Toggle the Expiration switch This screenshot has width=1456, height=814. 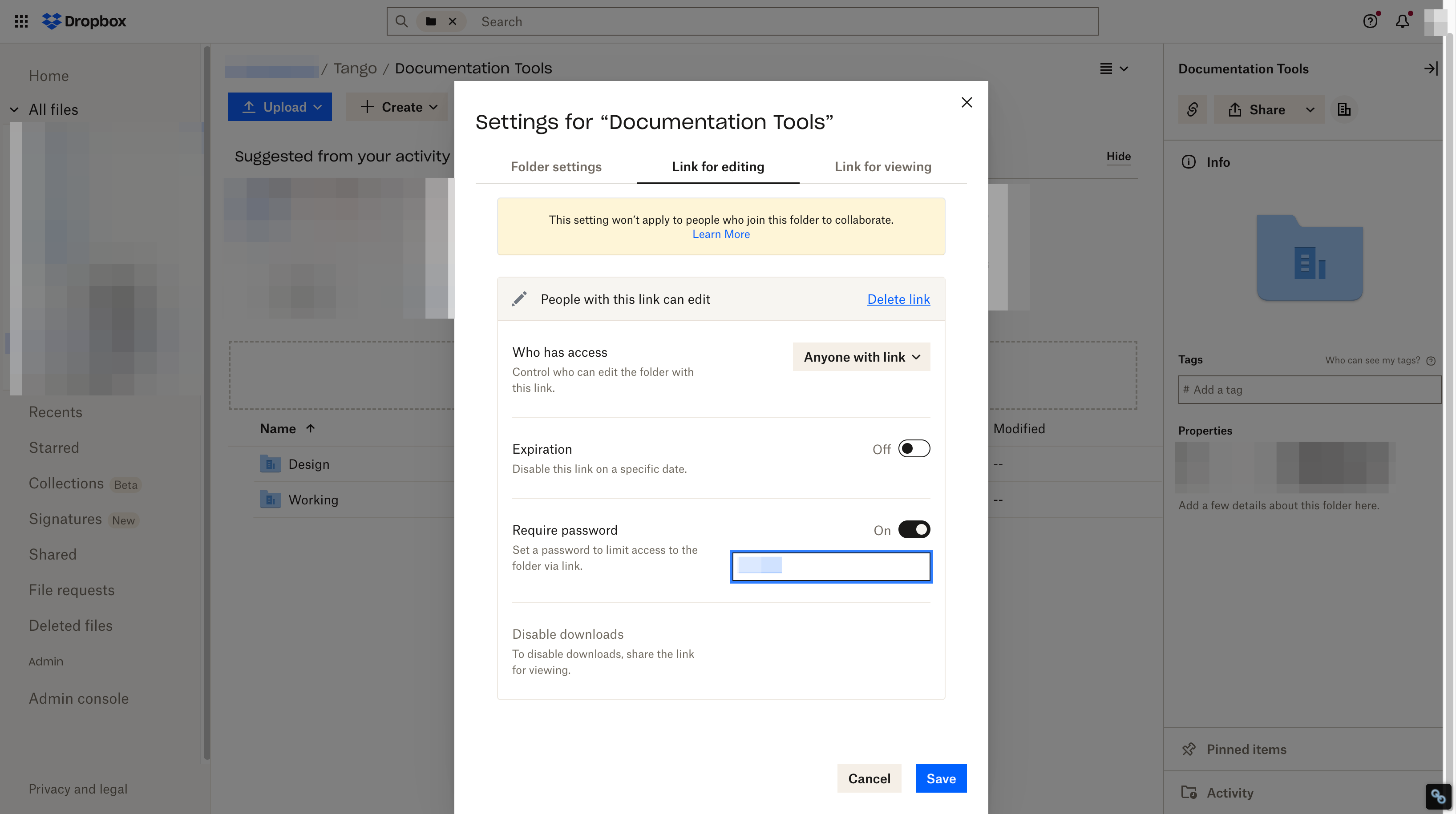914,448
